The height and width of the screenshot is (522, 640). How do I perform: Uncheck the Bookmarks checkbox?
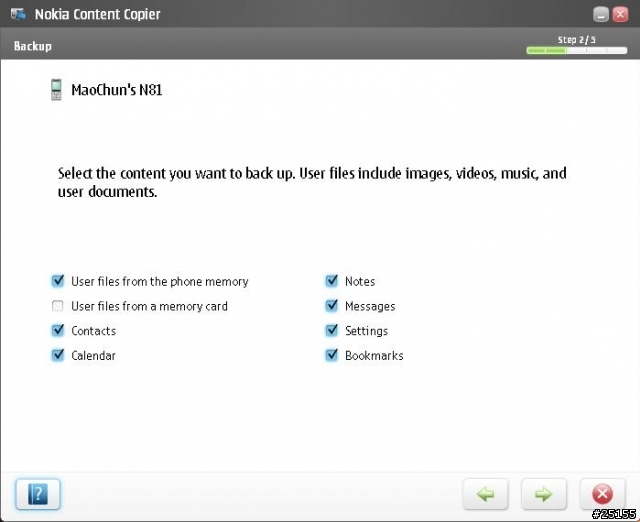pyautogui.click(x=331, y=355)
